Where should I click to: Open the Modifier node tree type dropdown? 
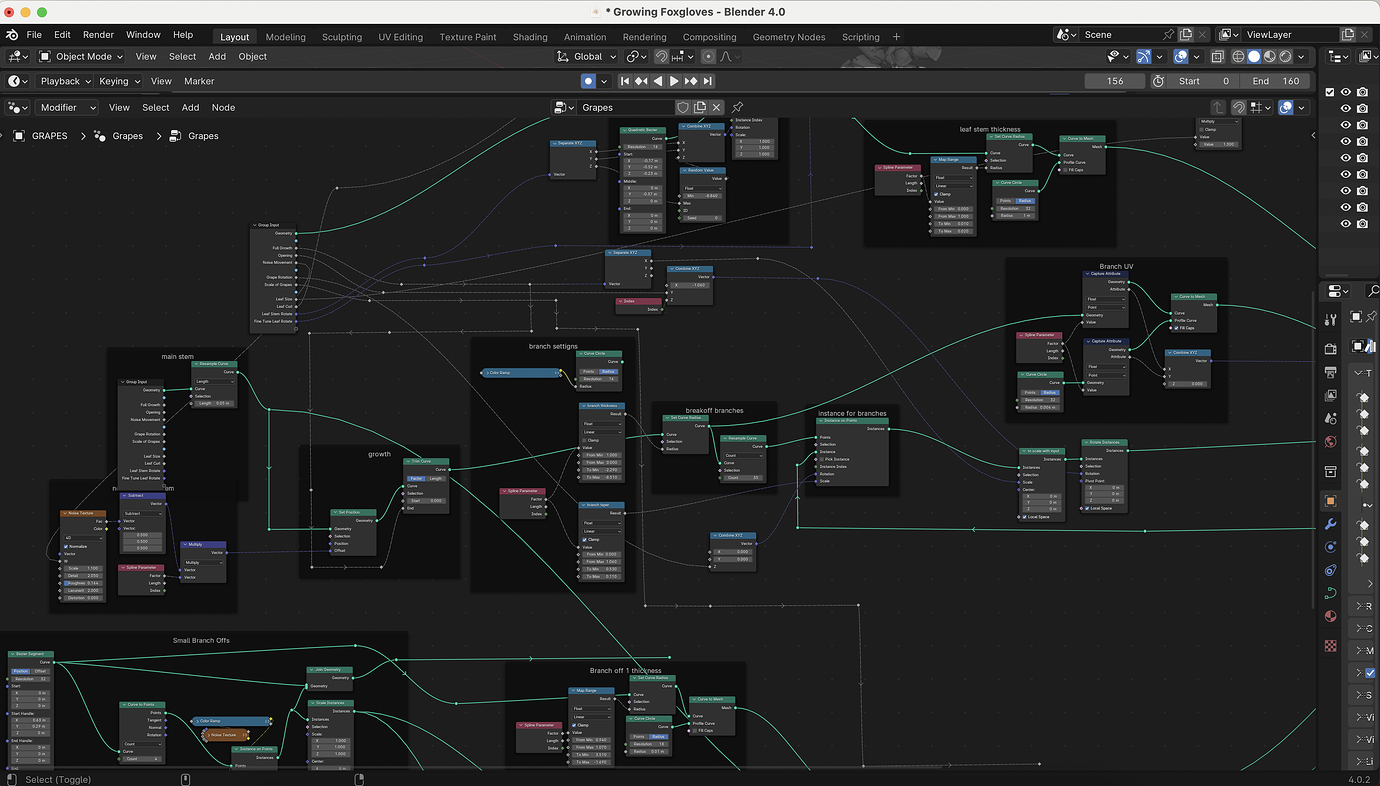[66, 107]
